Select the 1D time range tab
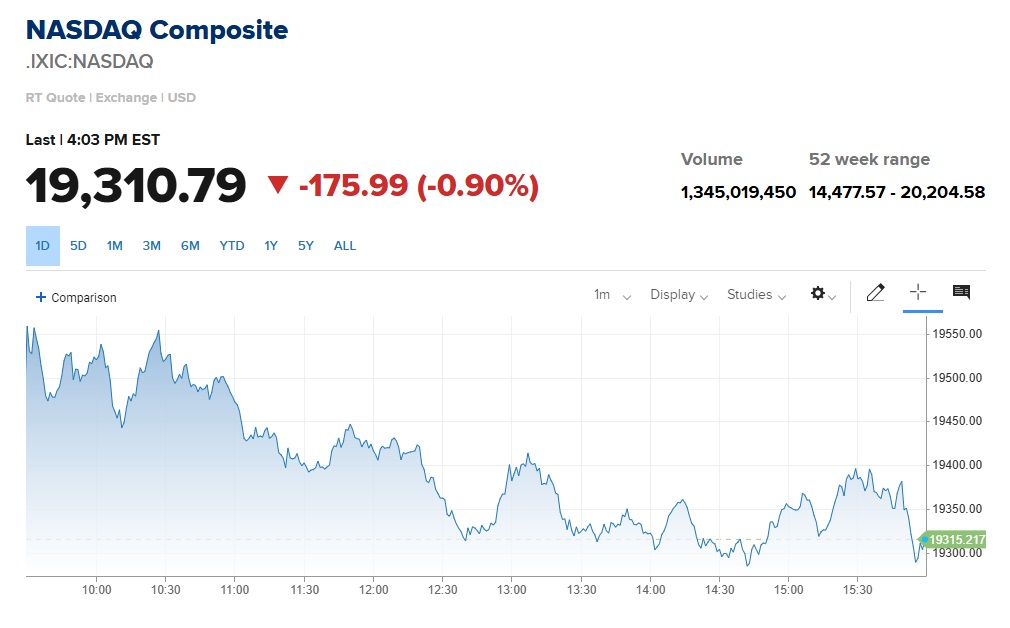The height and width of the screenshot is (628, 1010). (43, 246)
